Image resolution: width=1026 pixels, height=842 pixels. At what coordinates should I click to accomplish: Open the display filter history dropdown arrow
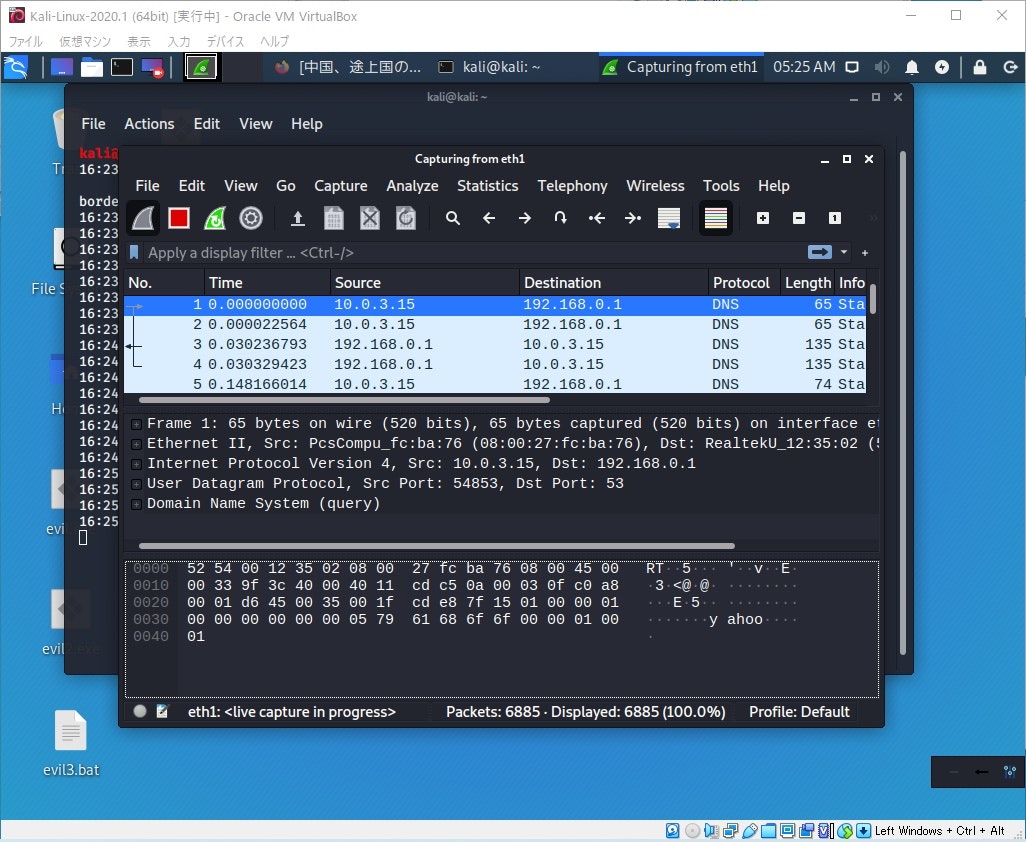(843, 252)
